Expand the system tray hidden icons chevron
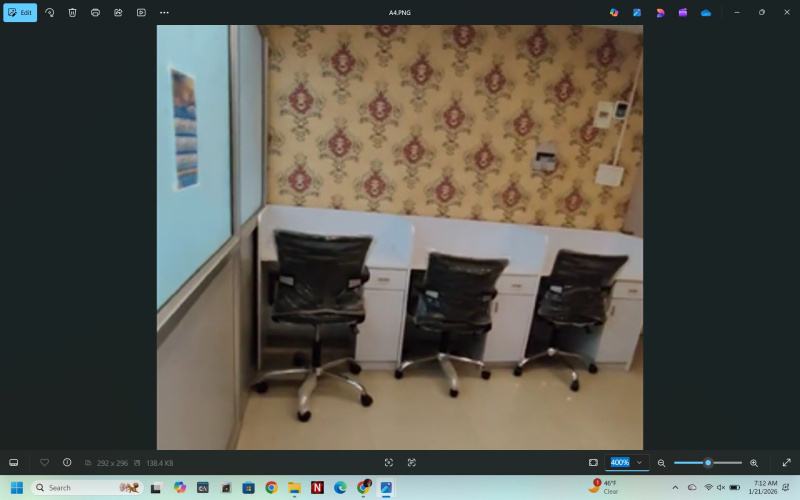800x500 pixels. 675,487
